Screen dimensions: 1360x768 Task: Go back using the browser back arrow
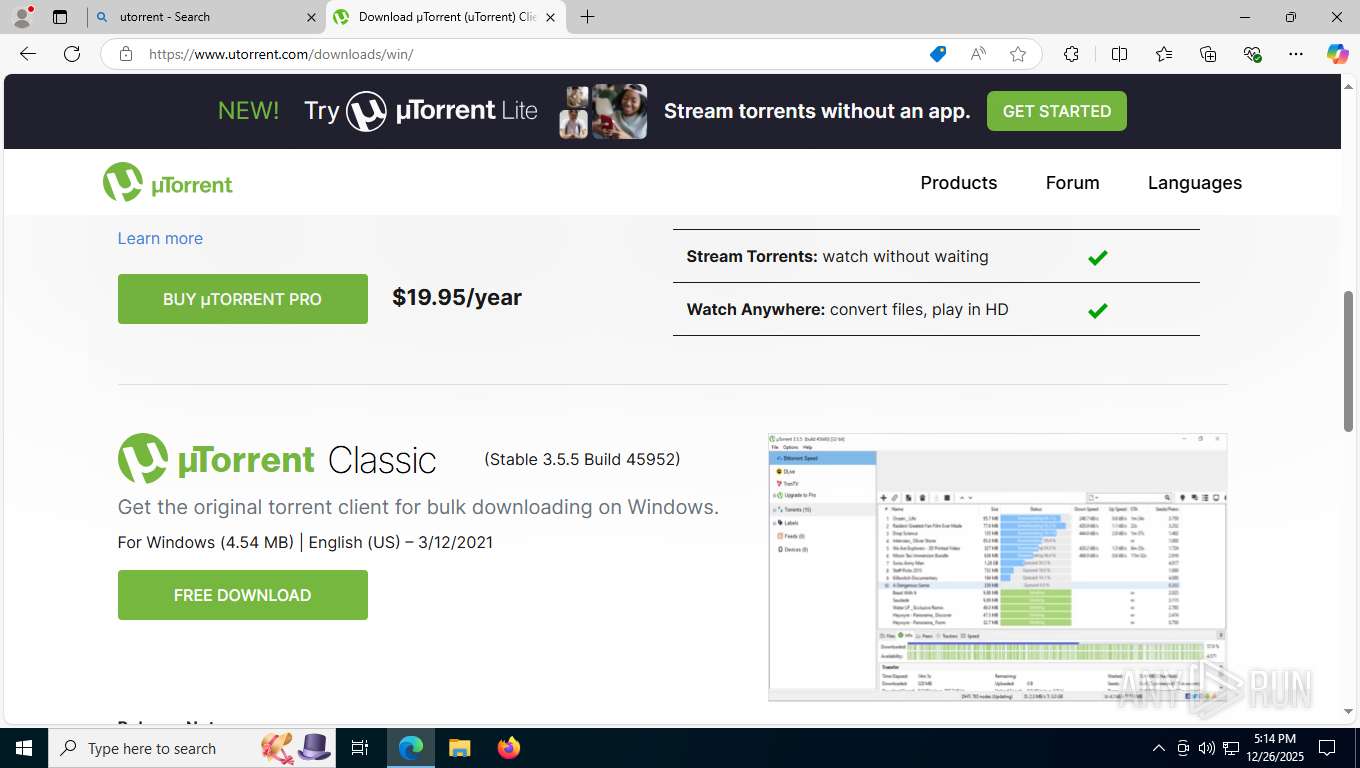(28, 54)
